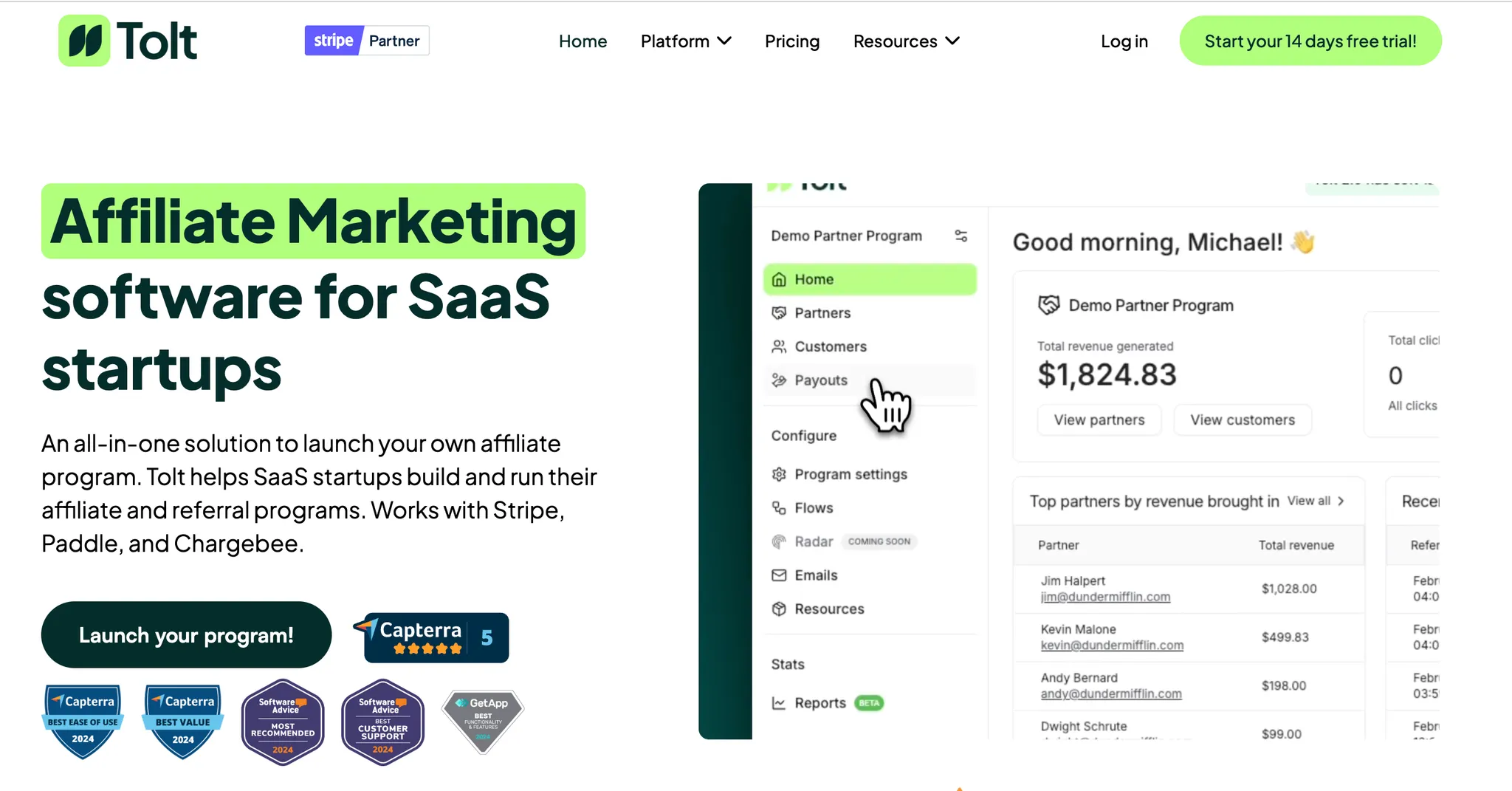Click the Launch your program button
Screen dimensions: 1512x791
coord(186,634)
